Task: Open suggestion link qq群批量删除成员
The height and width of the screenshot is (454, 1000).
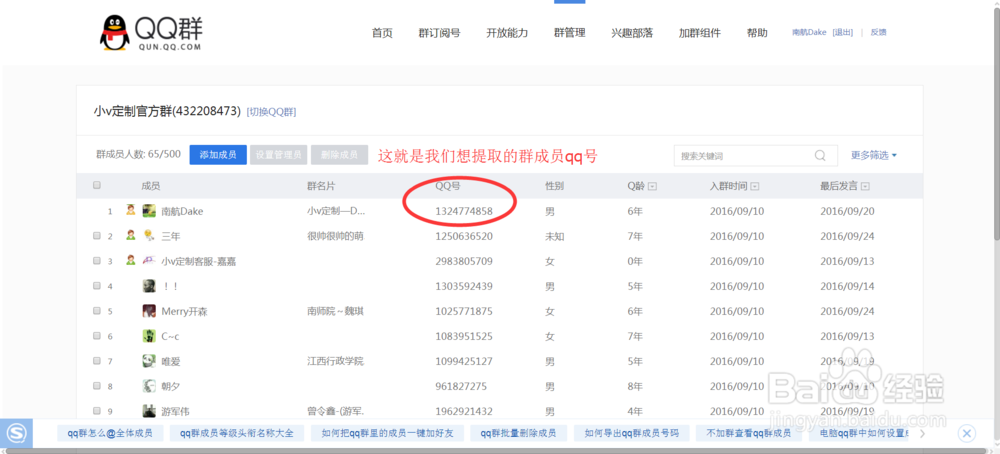Action: pyautogui.click(x=518, y=434)
